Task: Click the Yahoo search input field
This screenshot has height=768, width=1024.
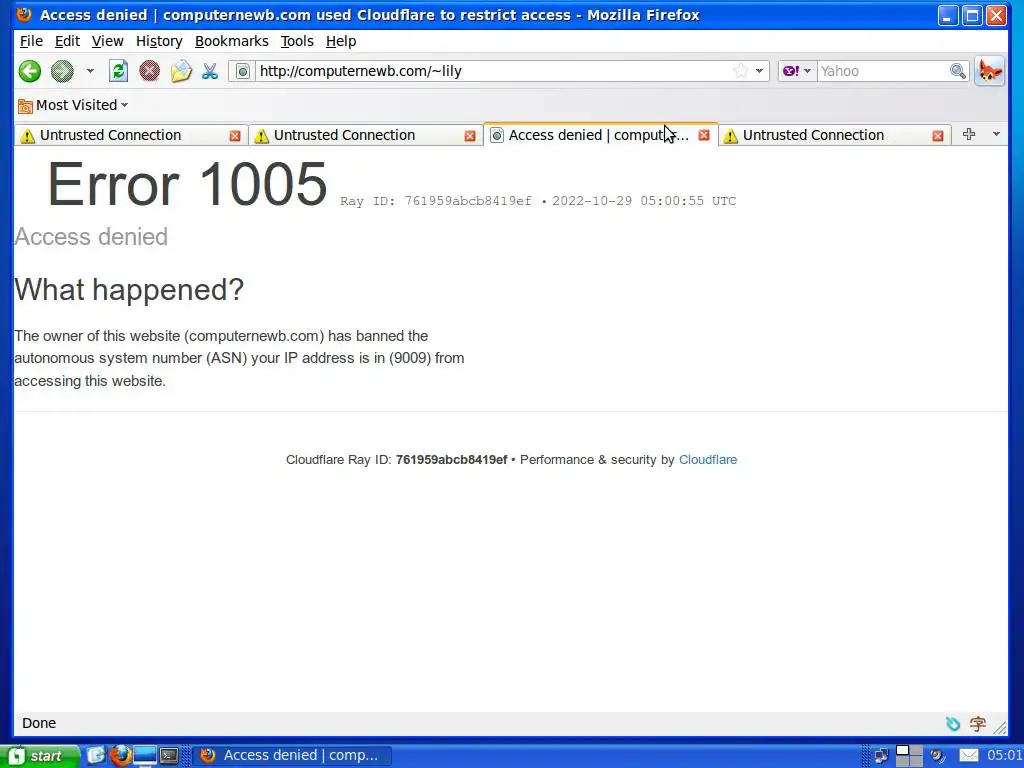Action: click(883, 71)
